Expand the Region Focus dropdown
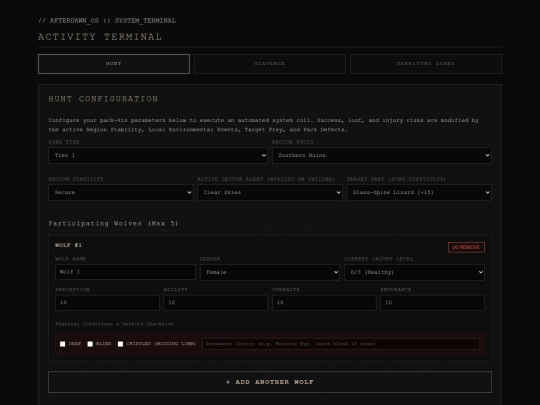Screen dimensions: 540x405 [382, 155]
